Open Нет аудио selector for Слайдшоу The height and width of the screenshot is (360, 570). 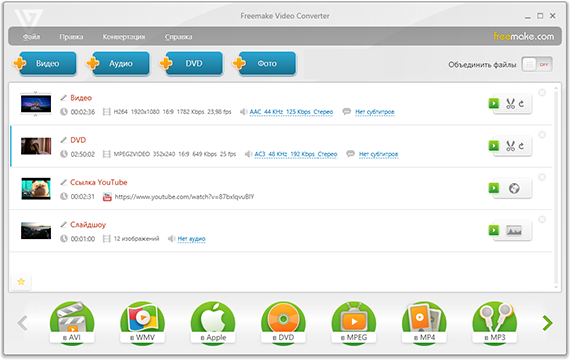[192, 239]
